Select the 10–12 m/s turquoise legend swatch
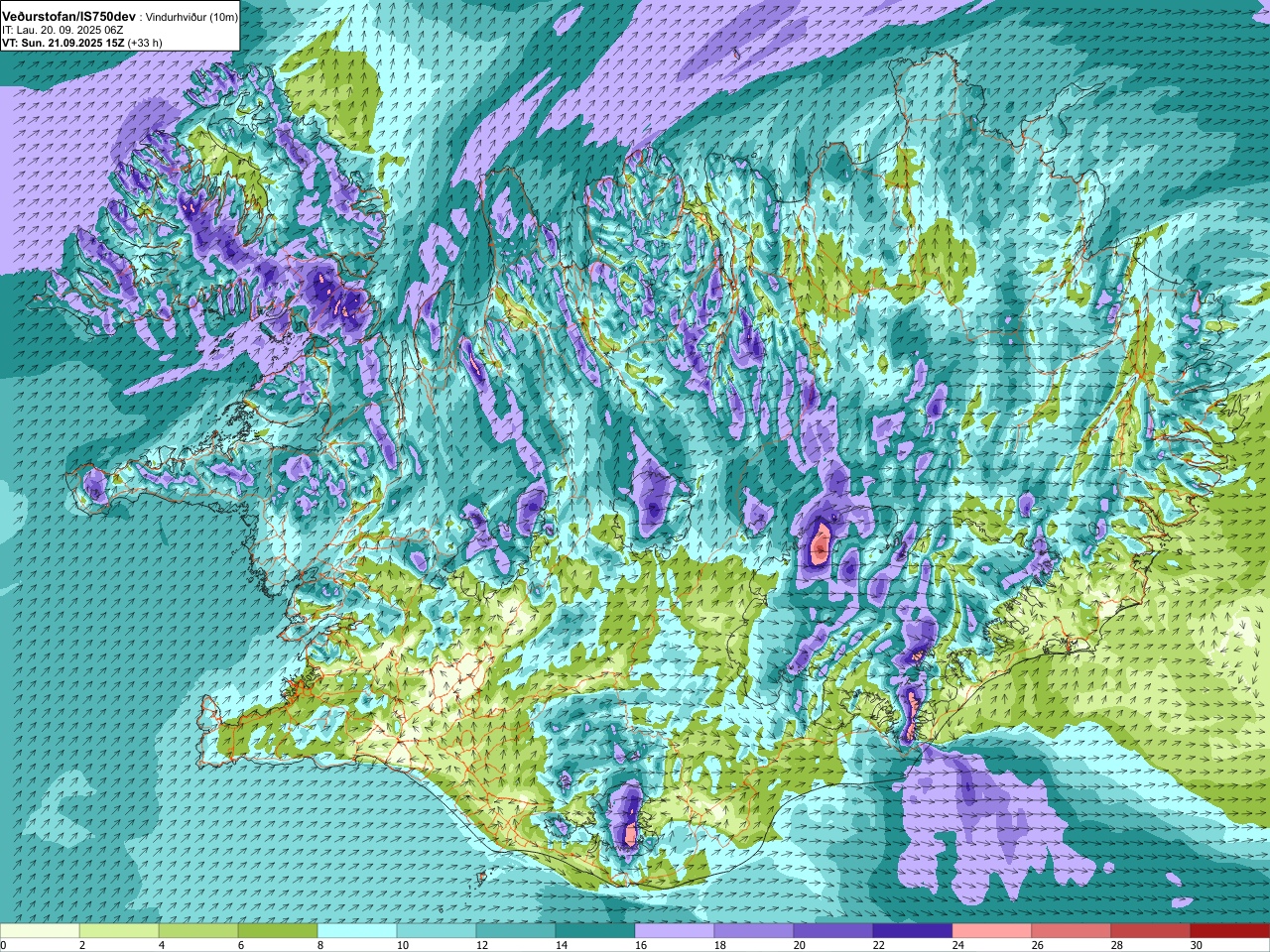The image size is (1270, 952). (437, 931)
